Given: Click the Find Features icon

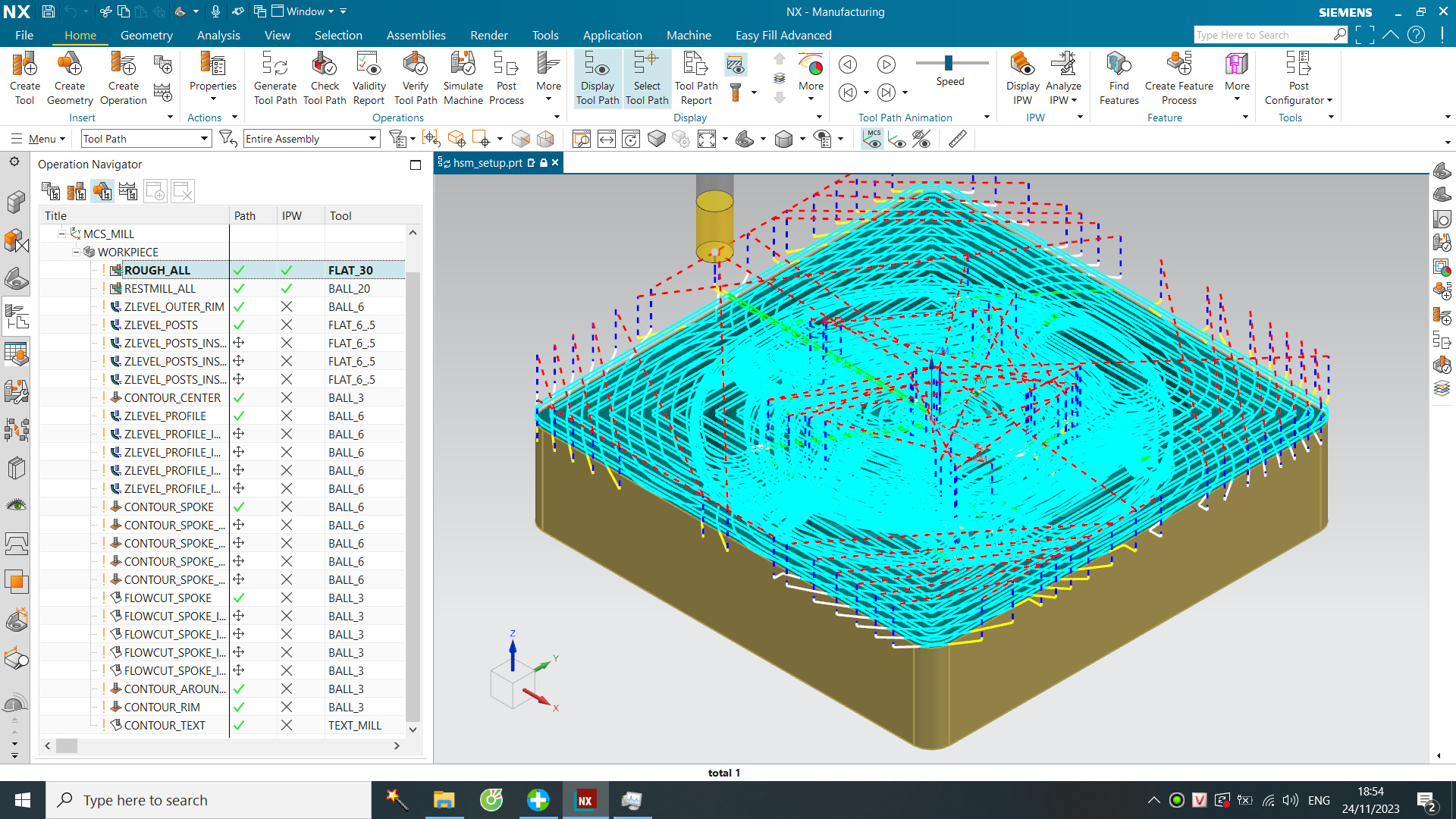Looking at the screenshot, I should (1119, 78).
